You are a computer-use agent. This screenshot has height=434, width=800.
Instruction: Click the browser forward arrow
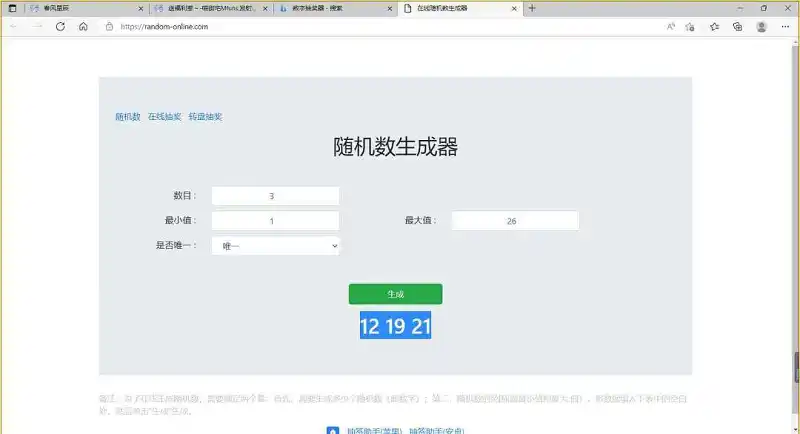pyautogui.click(x=37, y=27)
